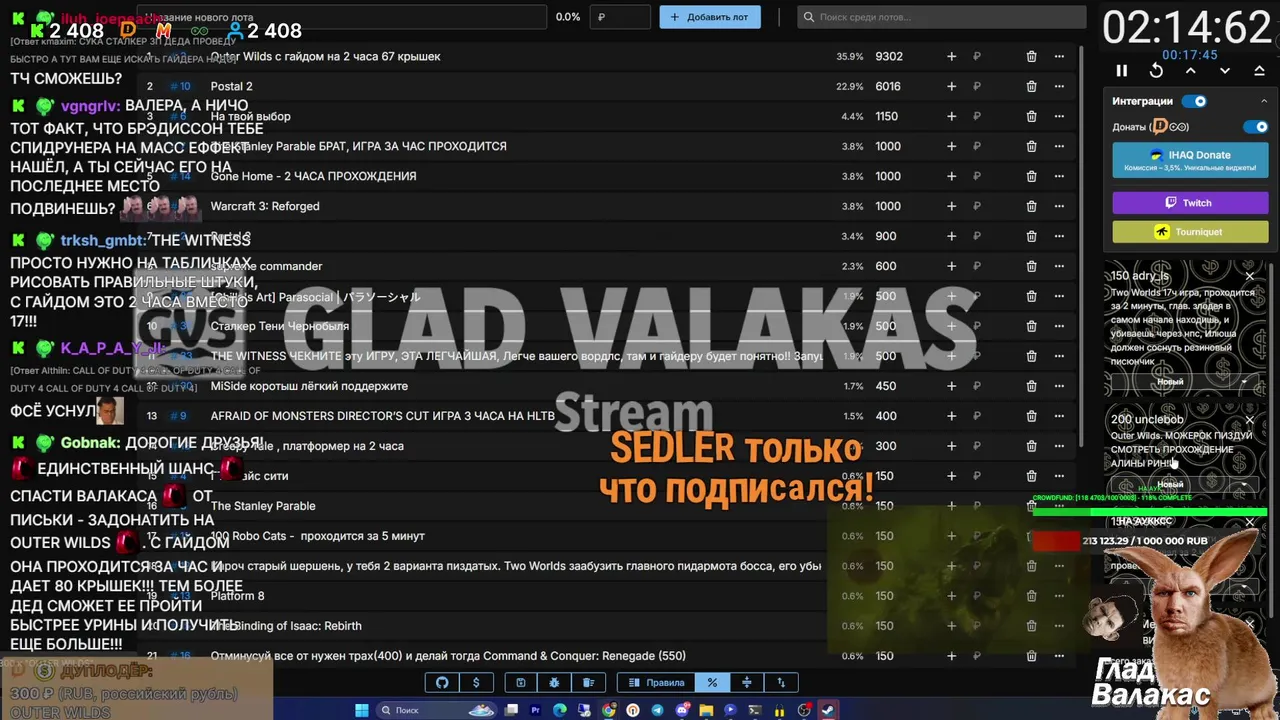1280x720 pixels.
Task: Toggle the Интеграции switch
Action: (1194, 101)
